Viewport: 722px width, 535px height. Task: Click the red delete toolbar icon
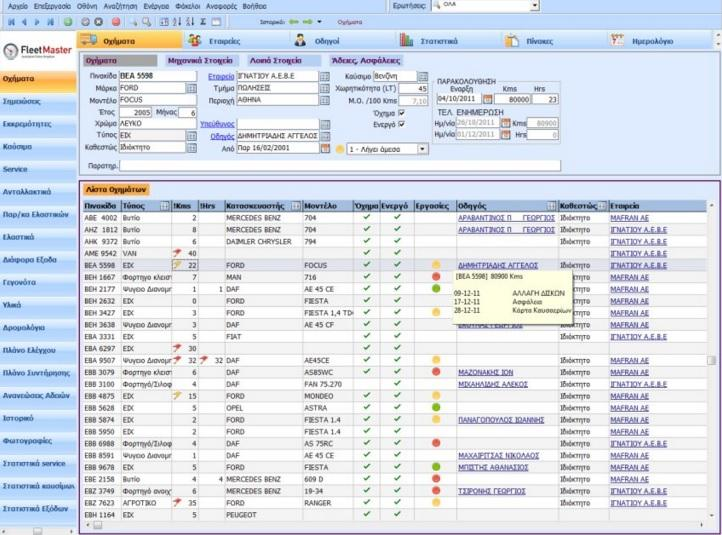pos(116,22)
